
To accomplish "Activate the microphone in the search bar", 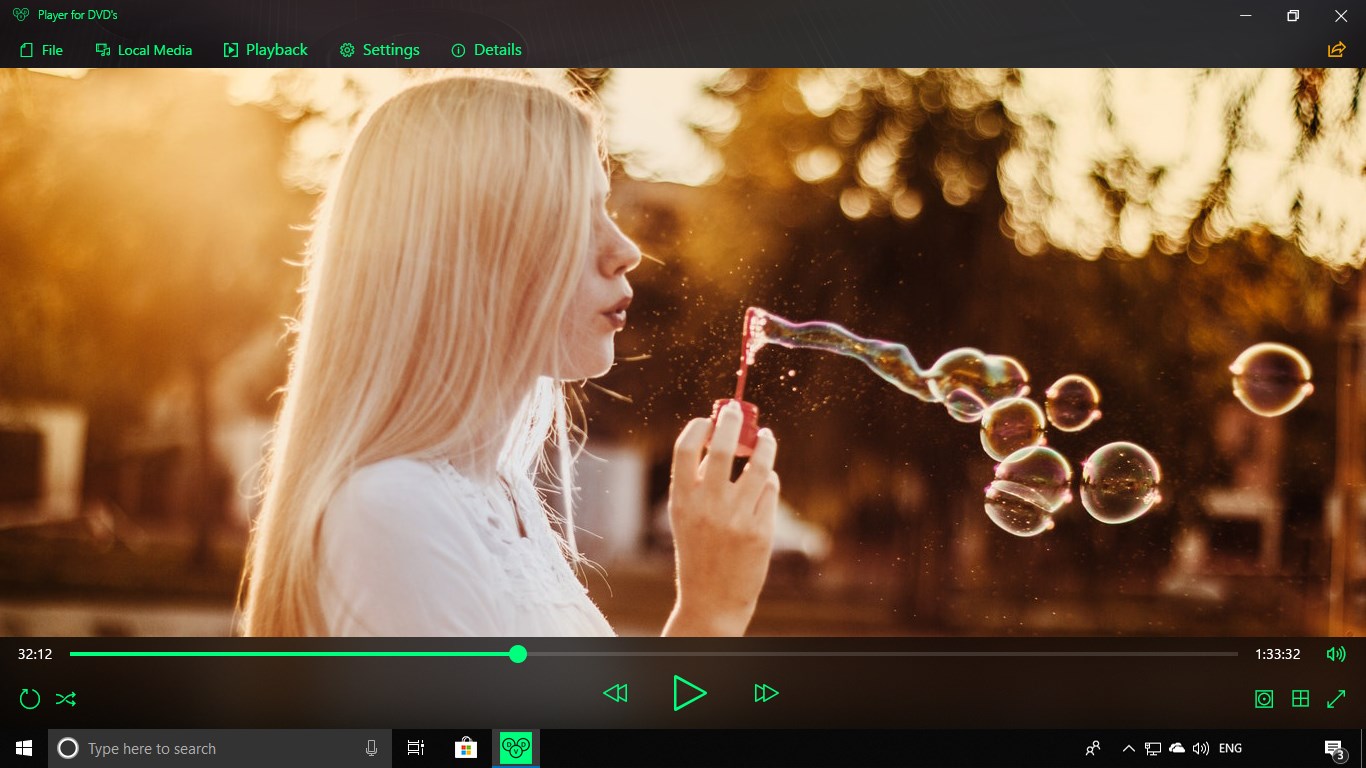I will tap(371, 748).
